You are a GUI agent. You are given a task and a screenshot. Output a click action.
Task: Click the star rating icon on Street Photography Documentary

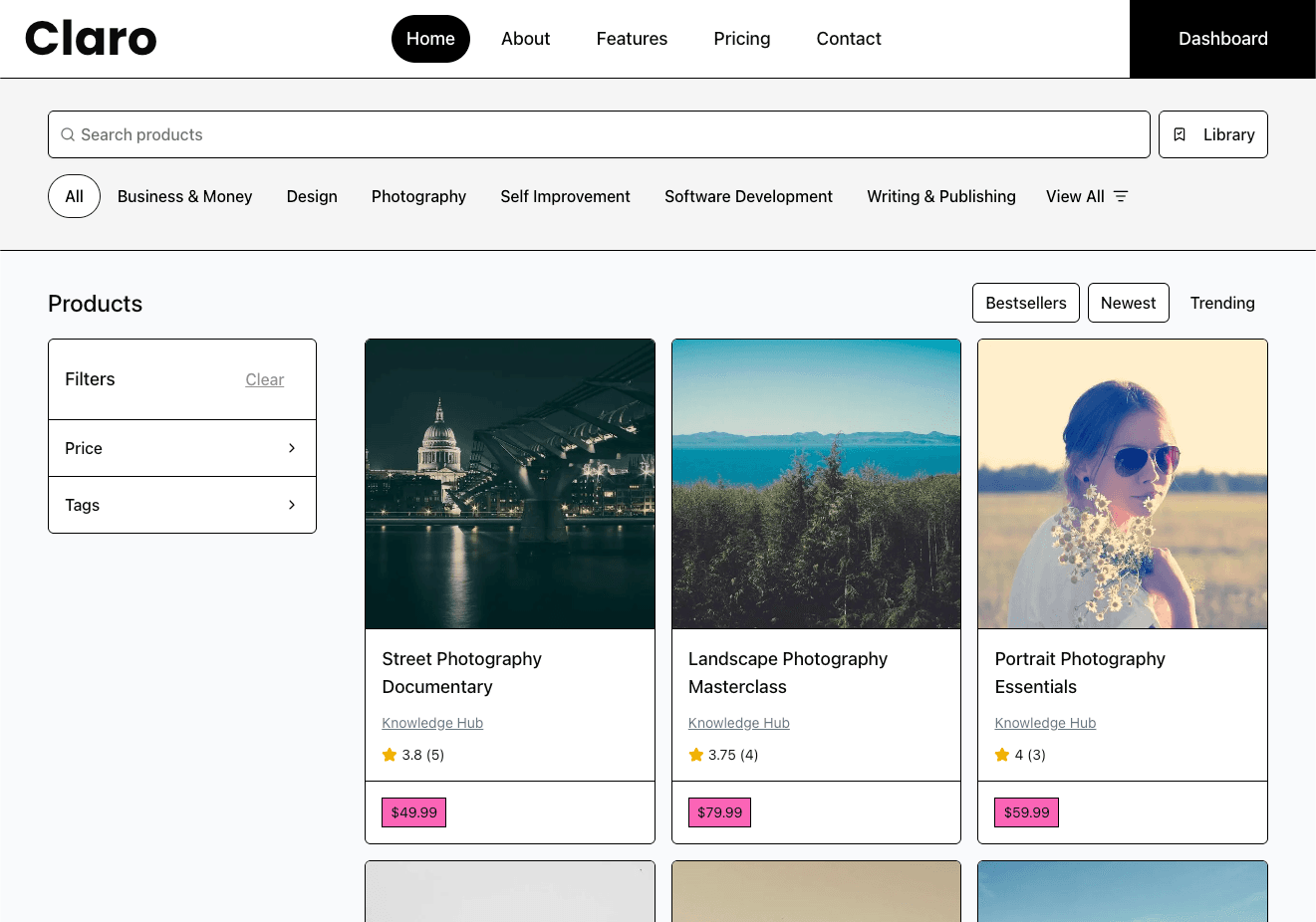click(x=390, y=755)
